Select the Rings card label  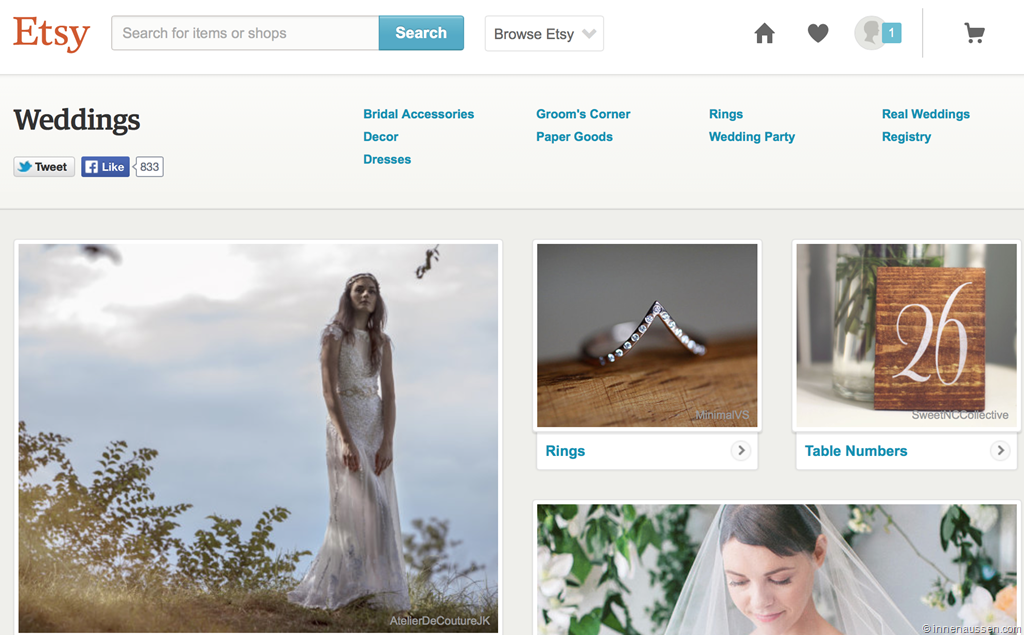(565, 451)
